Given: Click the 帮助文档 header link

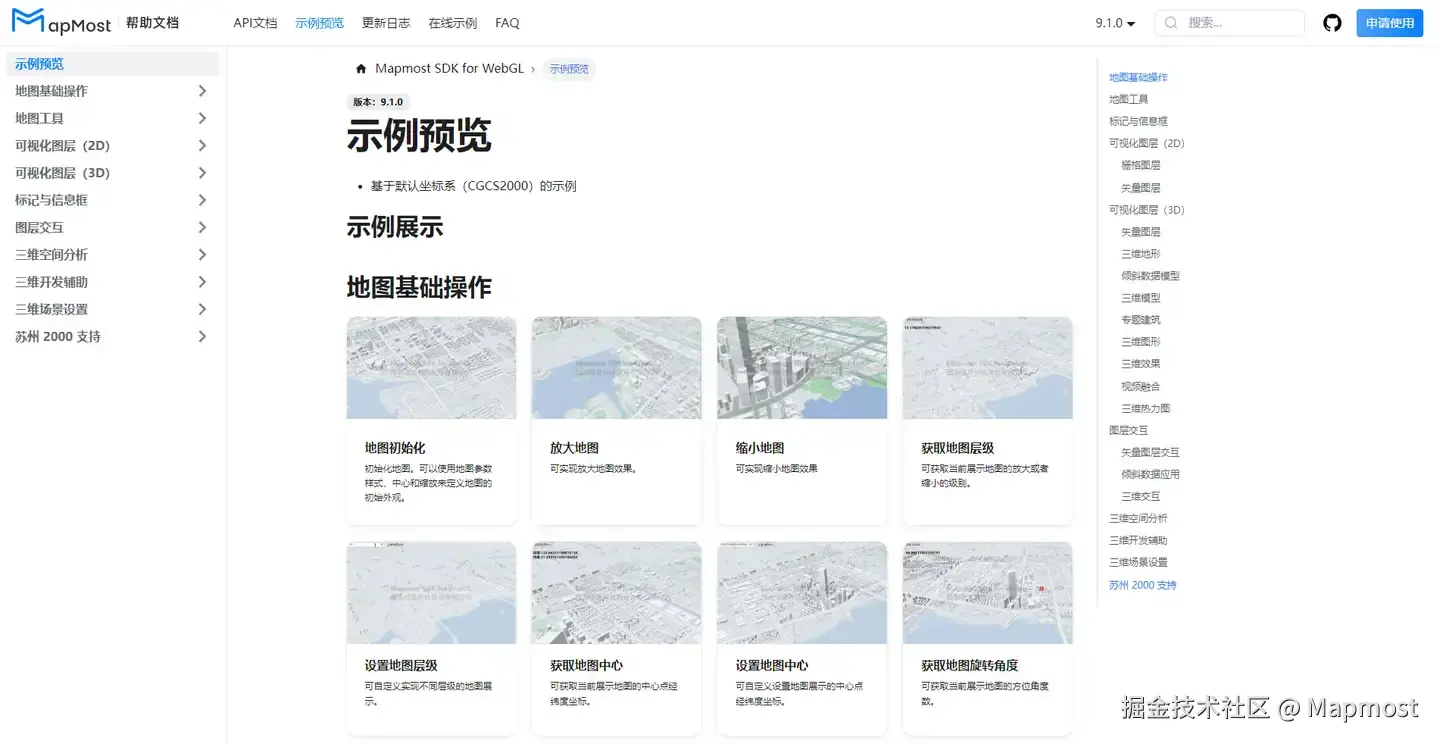Looking at the screenshot, I should (x=152, y=22).
